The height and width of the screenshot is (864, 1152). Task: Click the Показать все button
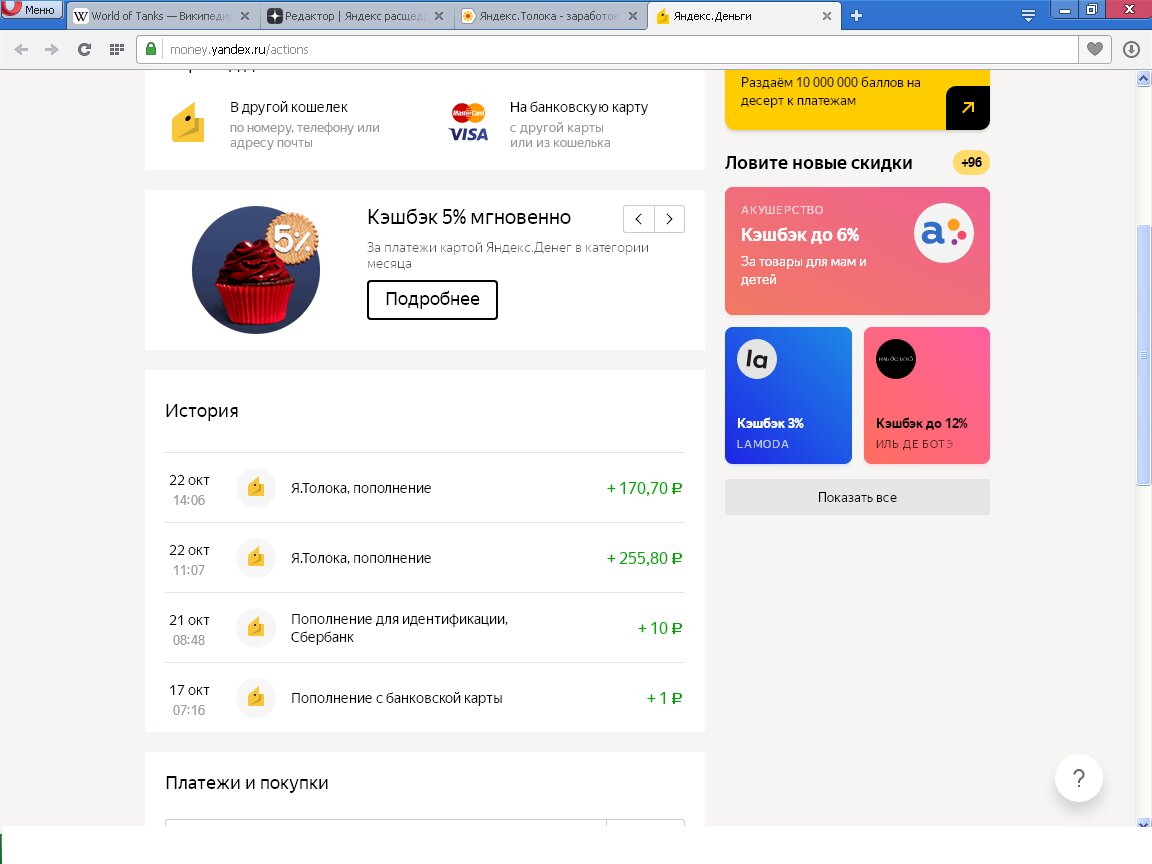pos(857,497)
